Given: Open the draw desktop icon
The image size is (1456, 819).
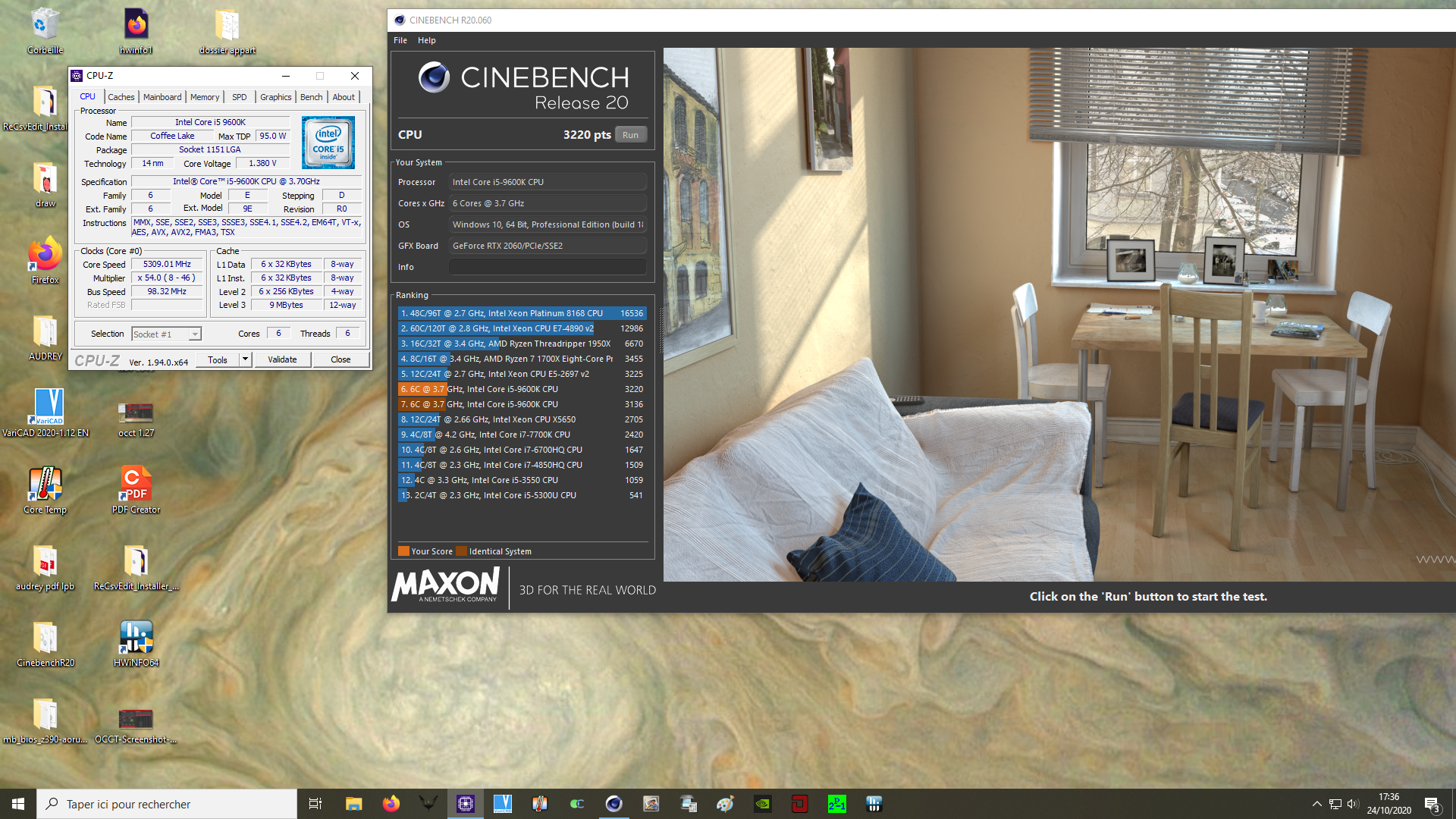Looking at the screenshot, I should [45, 184].
